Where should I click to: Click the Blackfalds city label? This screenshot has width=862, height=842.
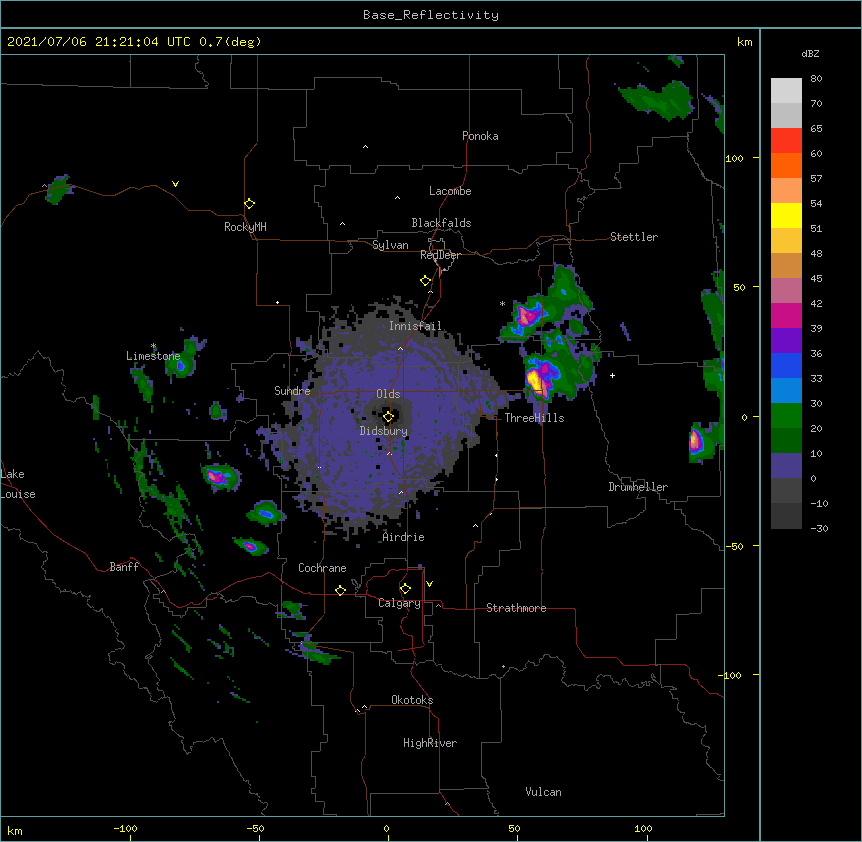[441, 223]
